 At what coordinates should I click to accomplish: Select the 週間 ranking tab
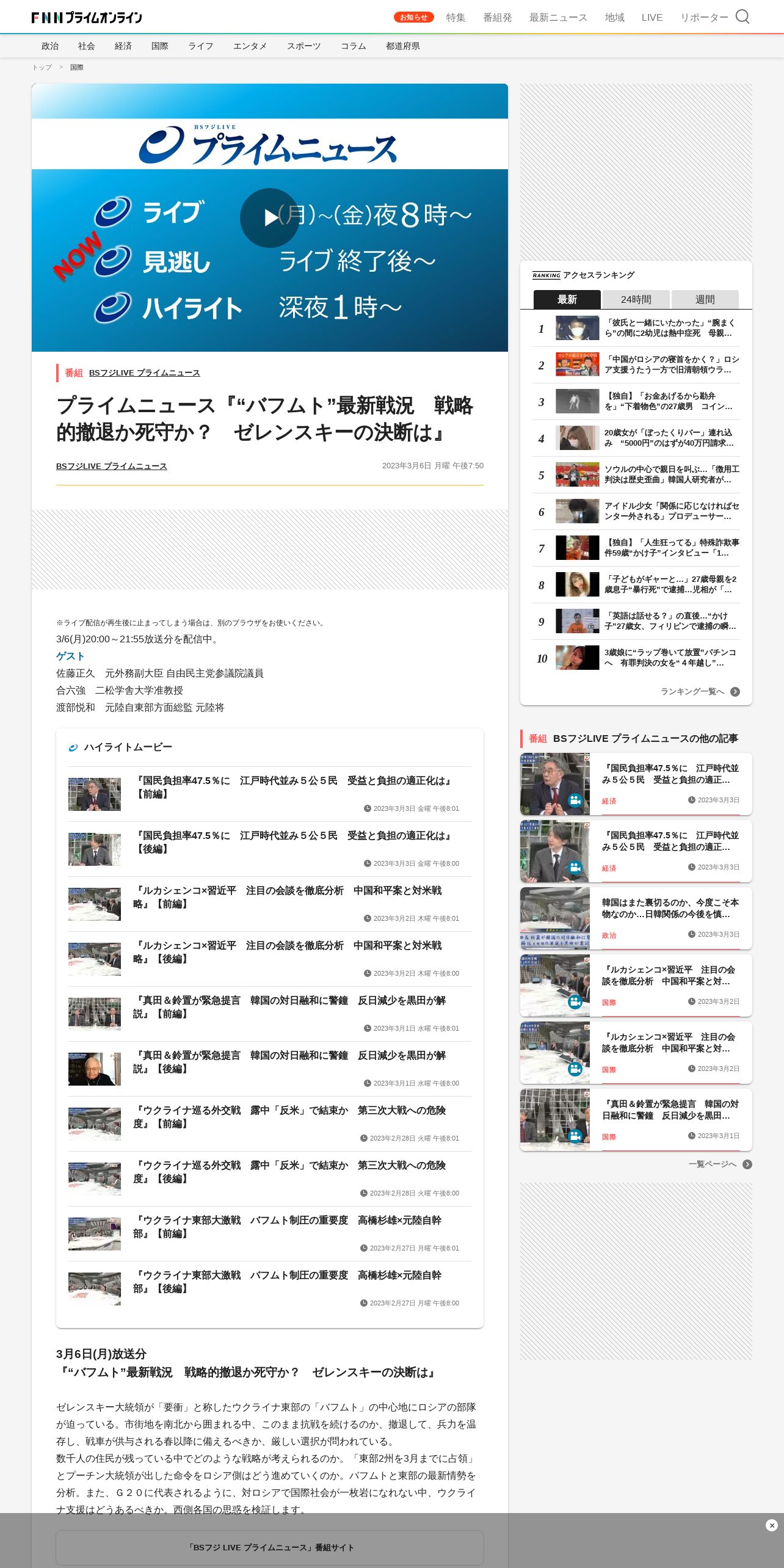pyautogui.click(x=705, y=299)
